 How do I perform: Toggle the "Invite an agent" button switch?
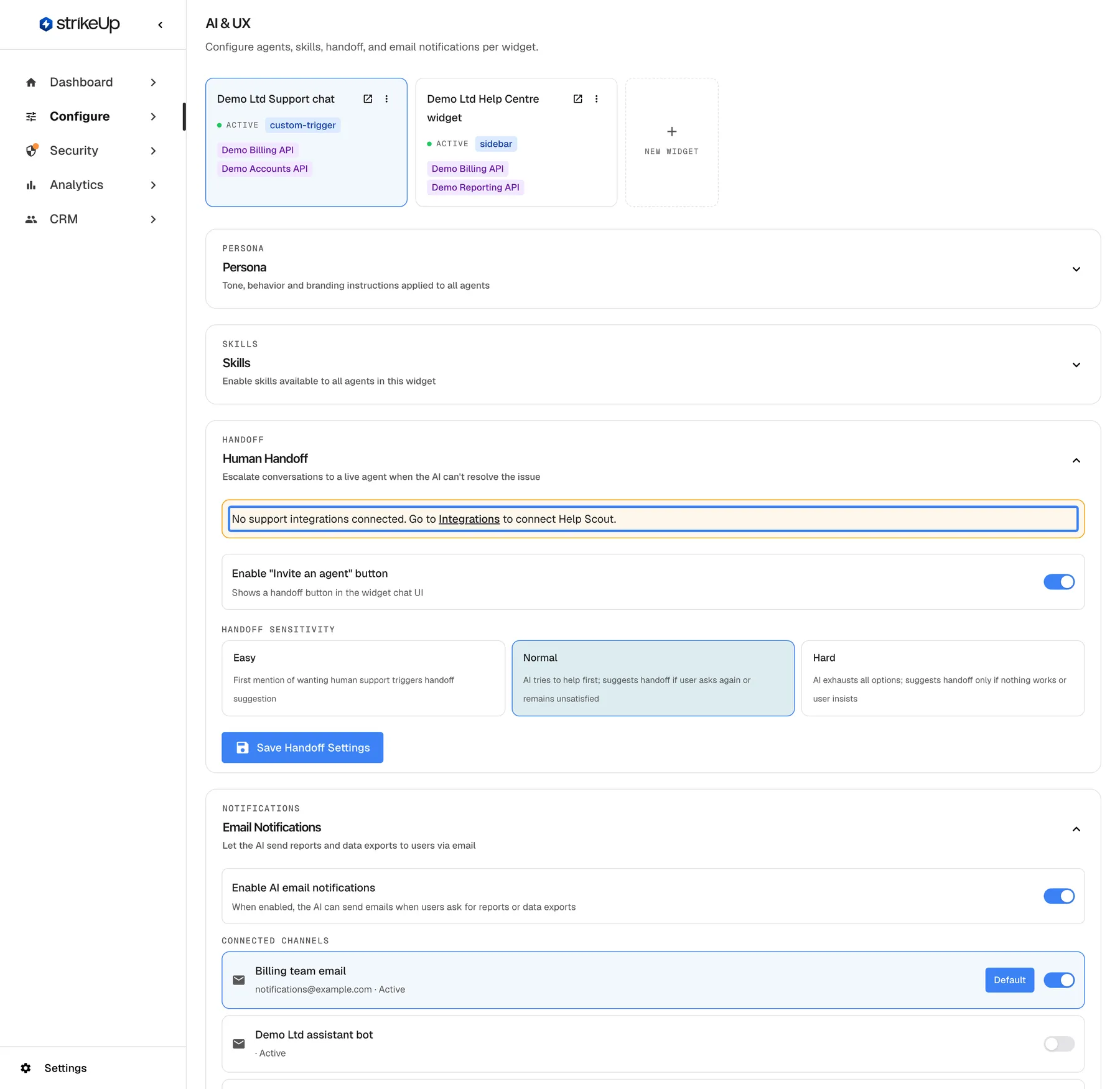click(1059, 582)
